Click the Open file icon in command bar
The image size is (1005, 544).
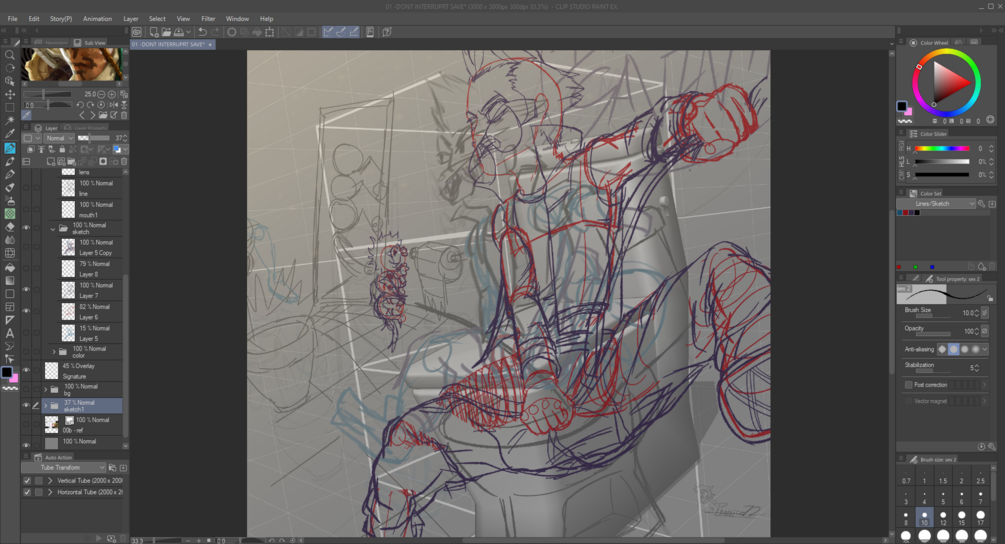click(166, 31)
